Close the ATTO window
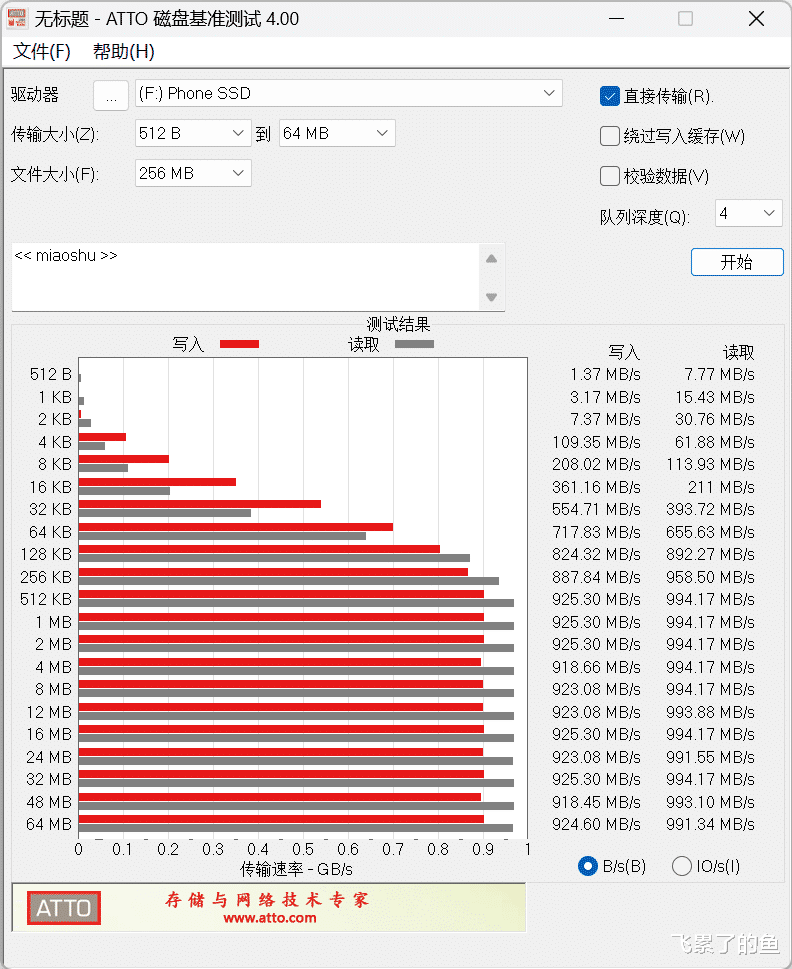This screenshot has height=969, width=792. click(x=757, y=19)
